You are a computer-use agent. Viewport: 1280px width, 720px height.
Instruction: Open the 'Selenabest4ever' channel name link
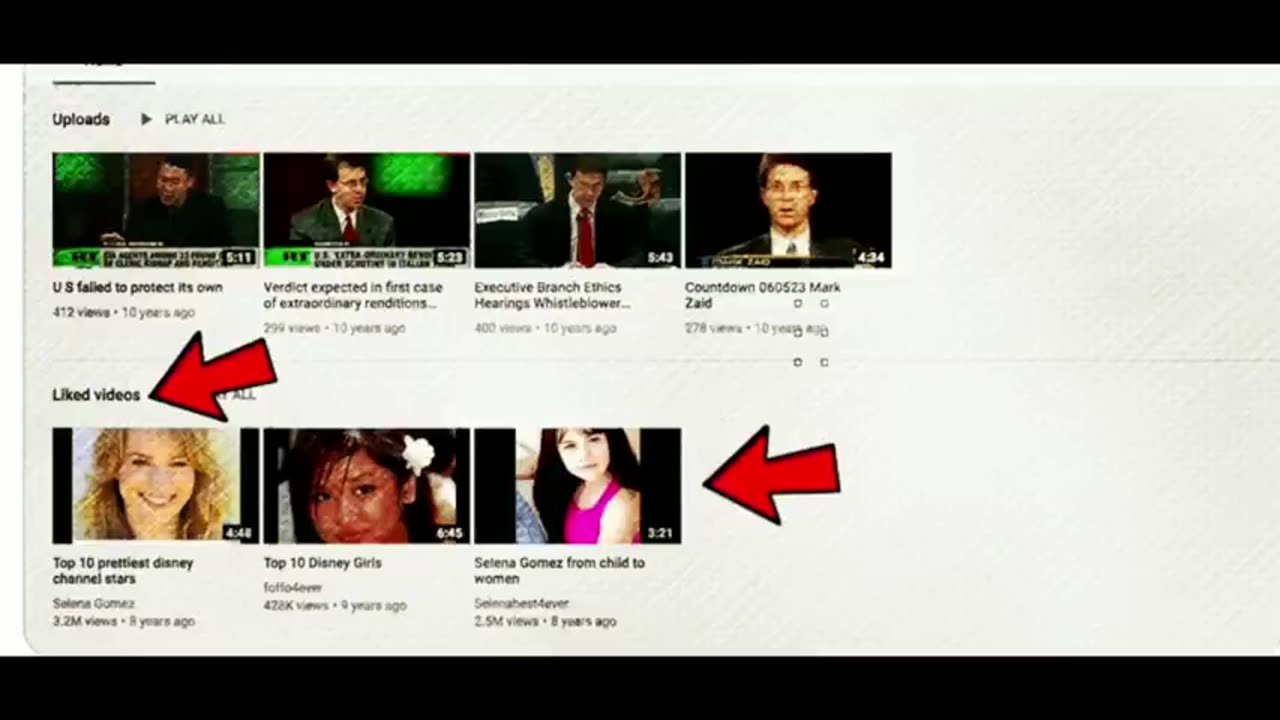[521, 604]
